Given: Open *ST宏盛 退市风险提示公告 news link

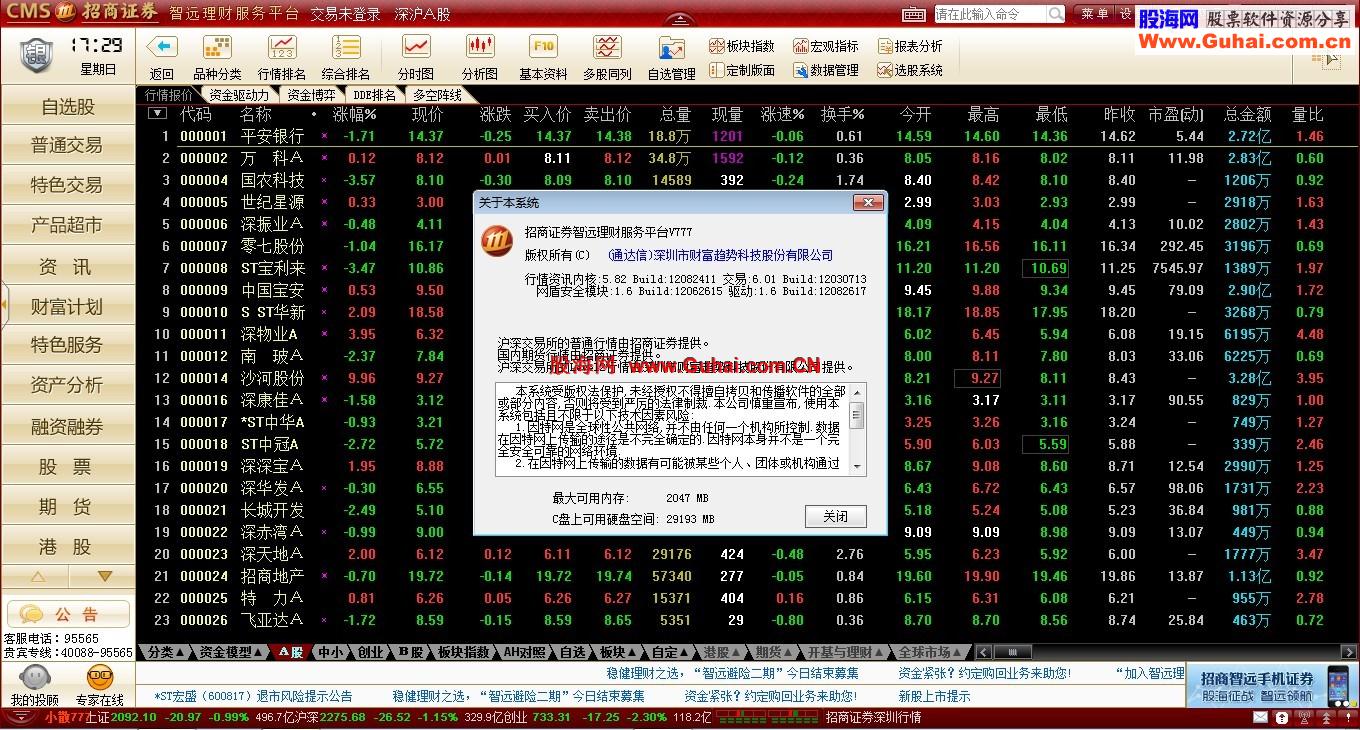Looking at the screenshot, I should pyautogui.click(x=253, y=696).
